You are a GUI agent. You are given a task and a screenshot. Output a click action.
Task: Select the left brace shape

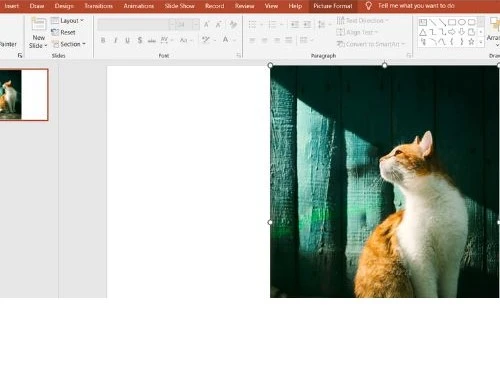(x=452, y=42)
